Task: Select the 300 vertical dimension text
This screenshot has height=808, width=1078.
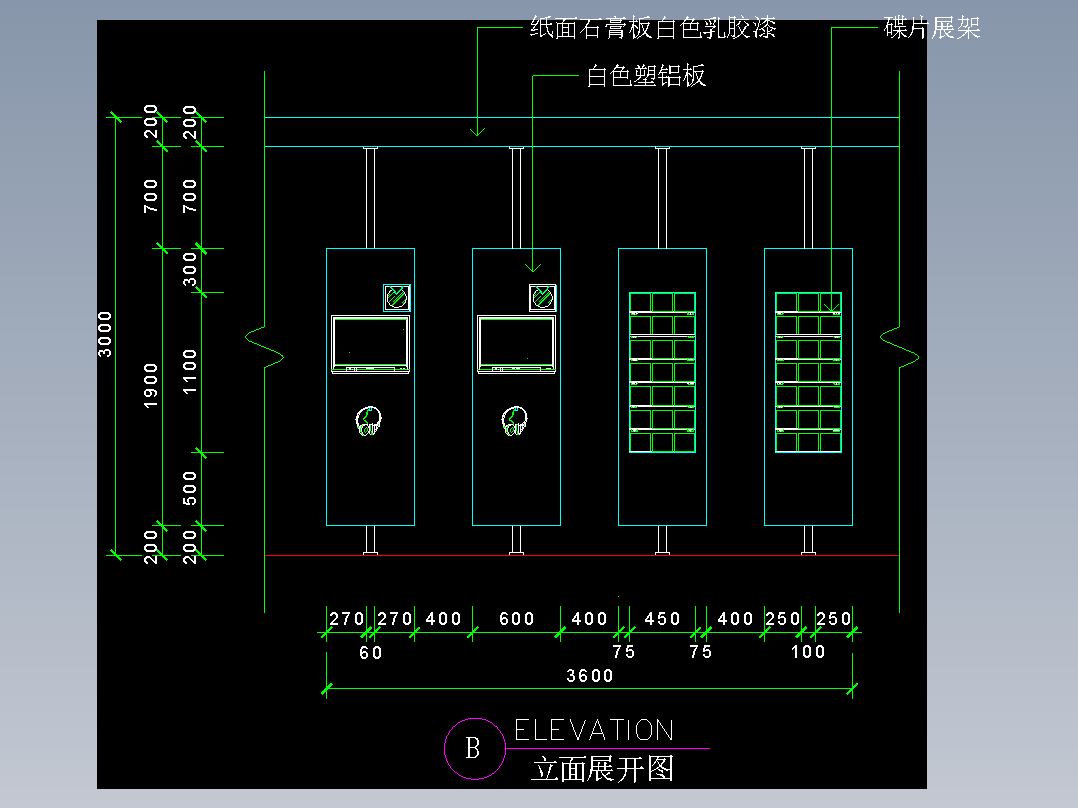Action: pyautogui.click(x=189, y=269)
